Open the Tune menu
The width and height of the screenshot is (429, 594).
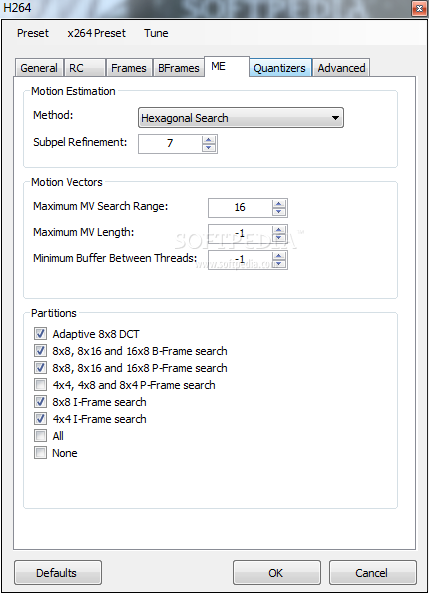[156, 33]
